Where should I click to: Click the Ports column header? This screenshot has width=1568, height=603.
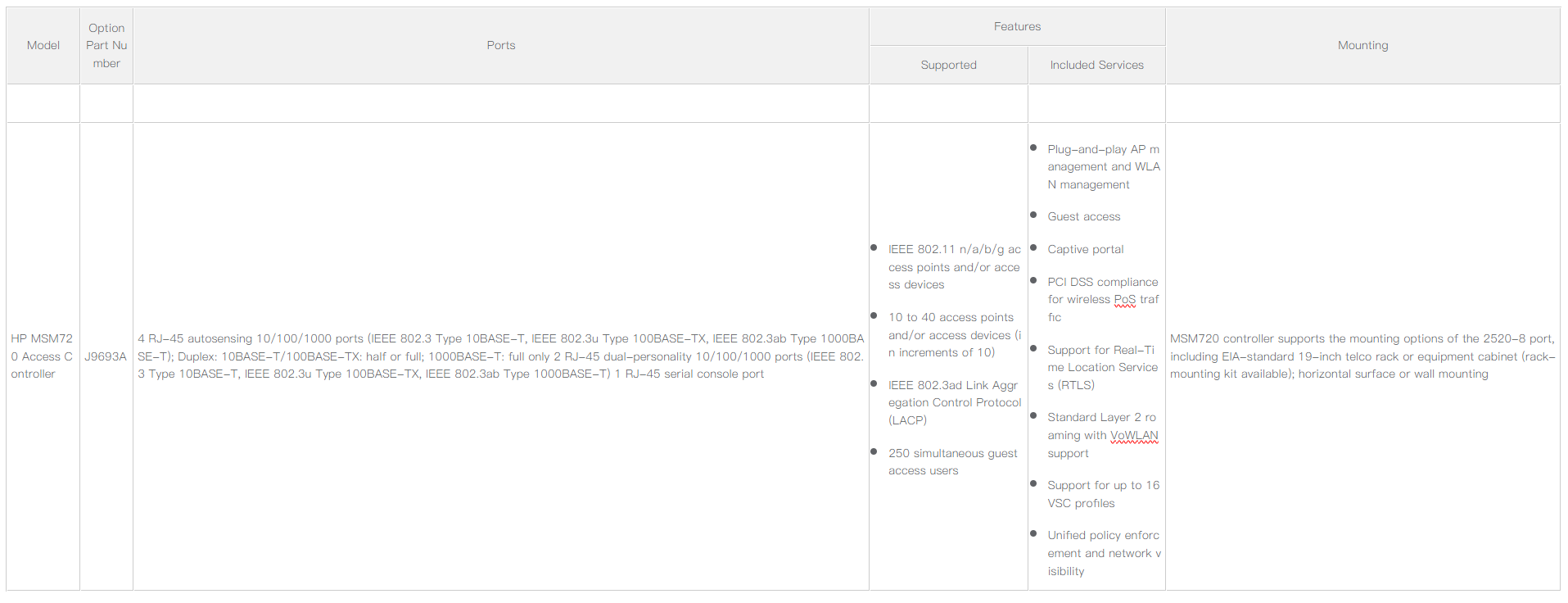(x=500, y=45)
